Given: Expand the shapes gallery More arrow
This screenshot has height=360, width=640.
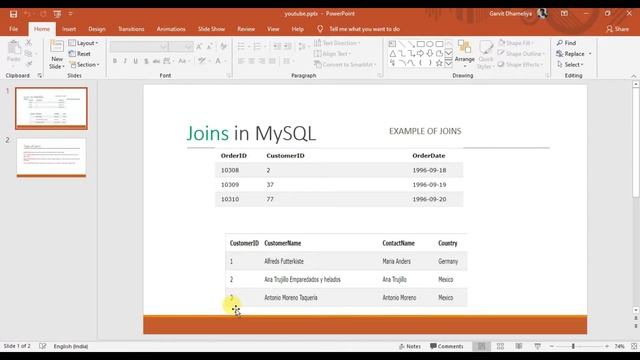Looking at the screenshot, I should coord(449,63).
